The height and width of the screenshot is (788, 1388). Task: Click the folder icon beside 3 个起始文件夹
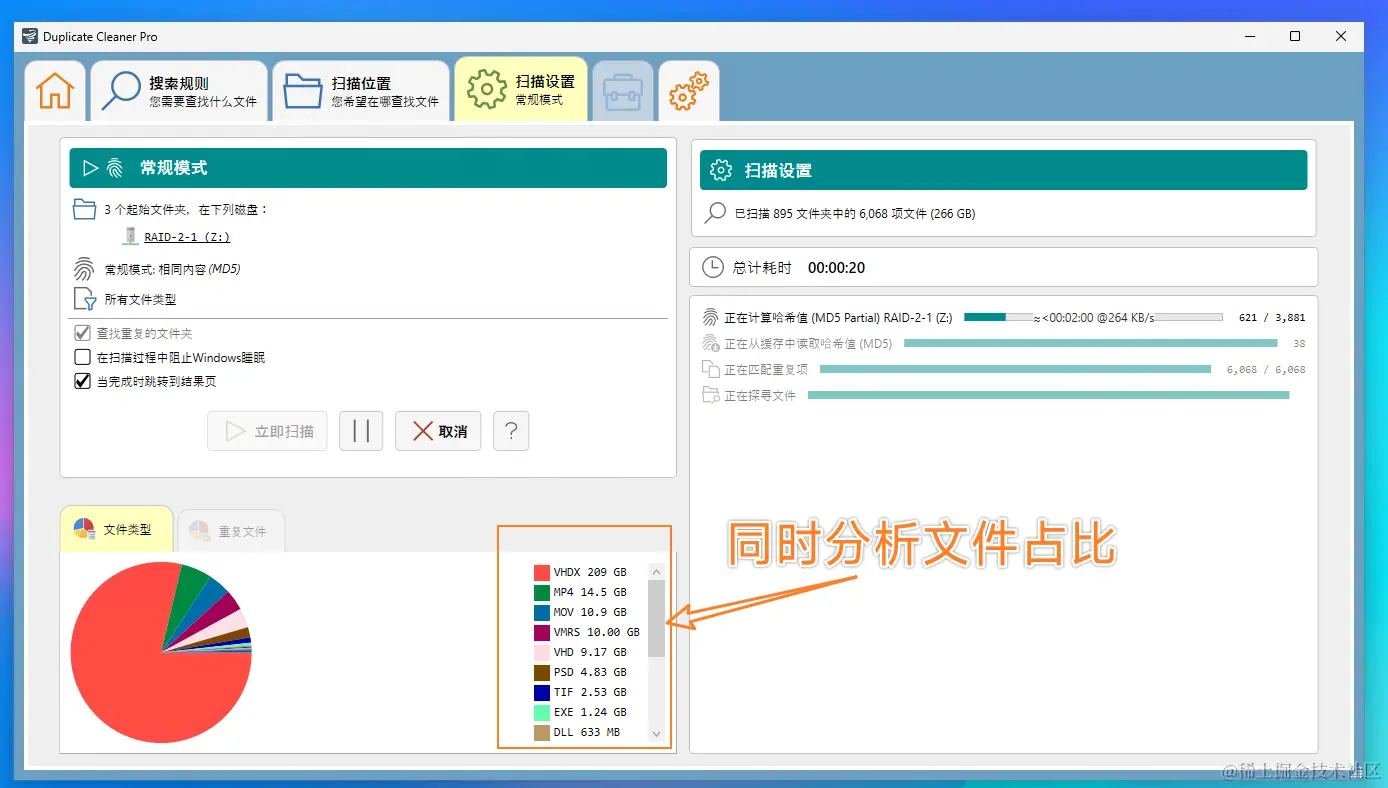84,209
